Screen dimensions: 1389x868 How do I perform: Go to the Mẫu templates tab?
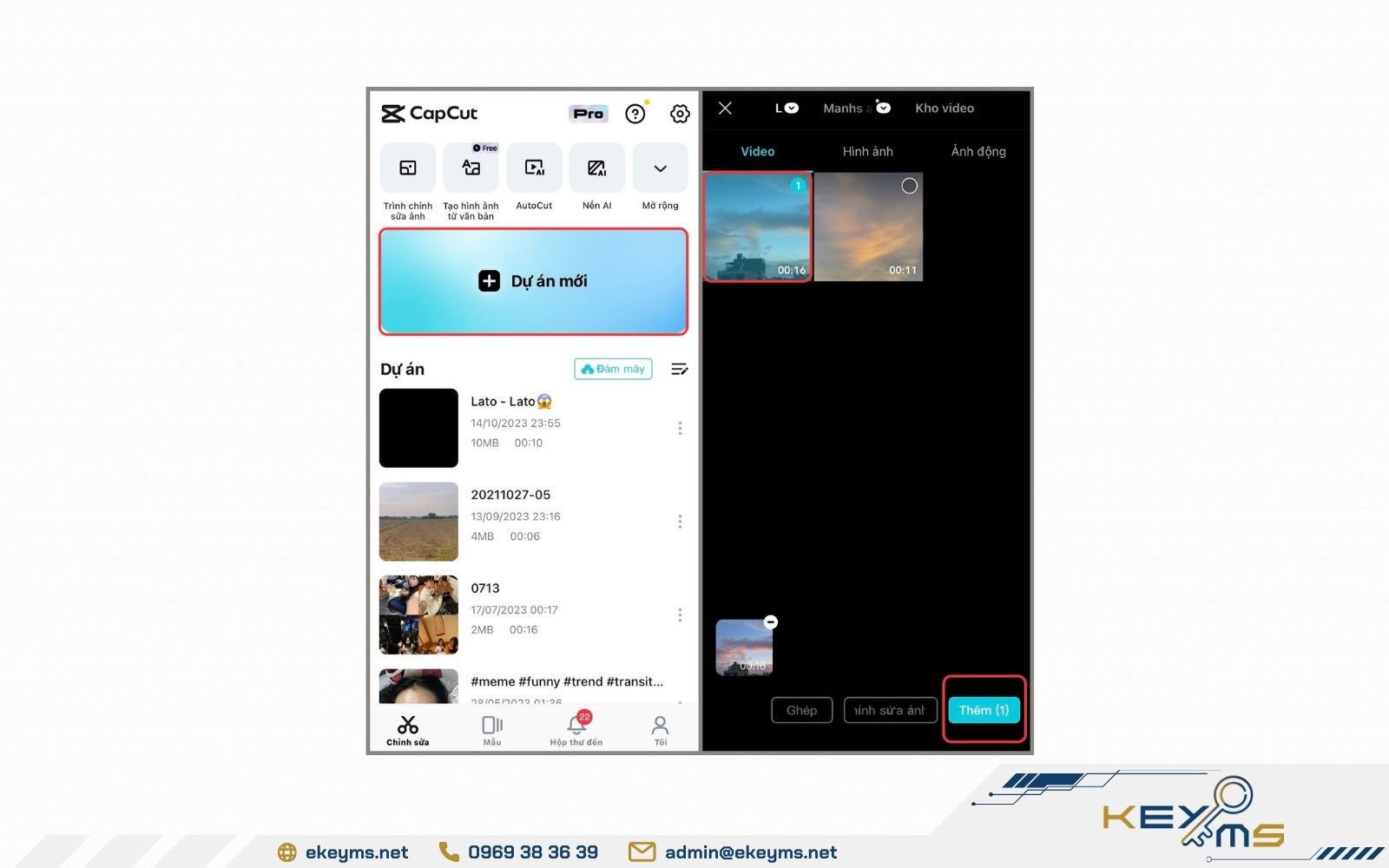click(x=492, y=730)
